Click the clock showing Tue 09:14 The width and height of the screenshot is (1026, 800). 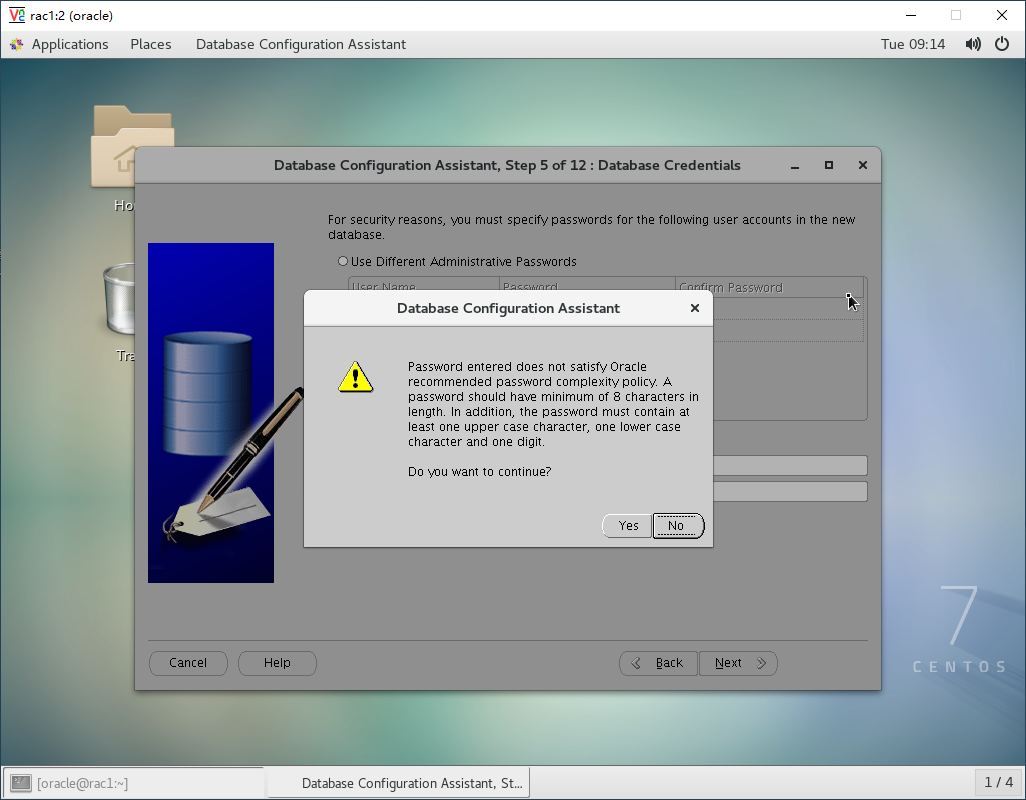click(x=913, y=44)
